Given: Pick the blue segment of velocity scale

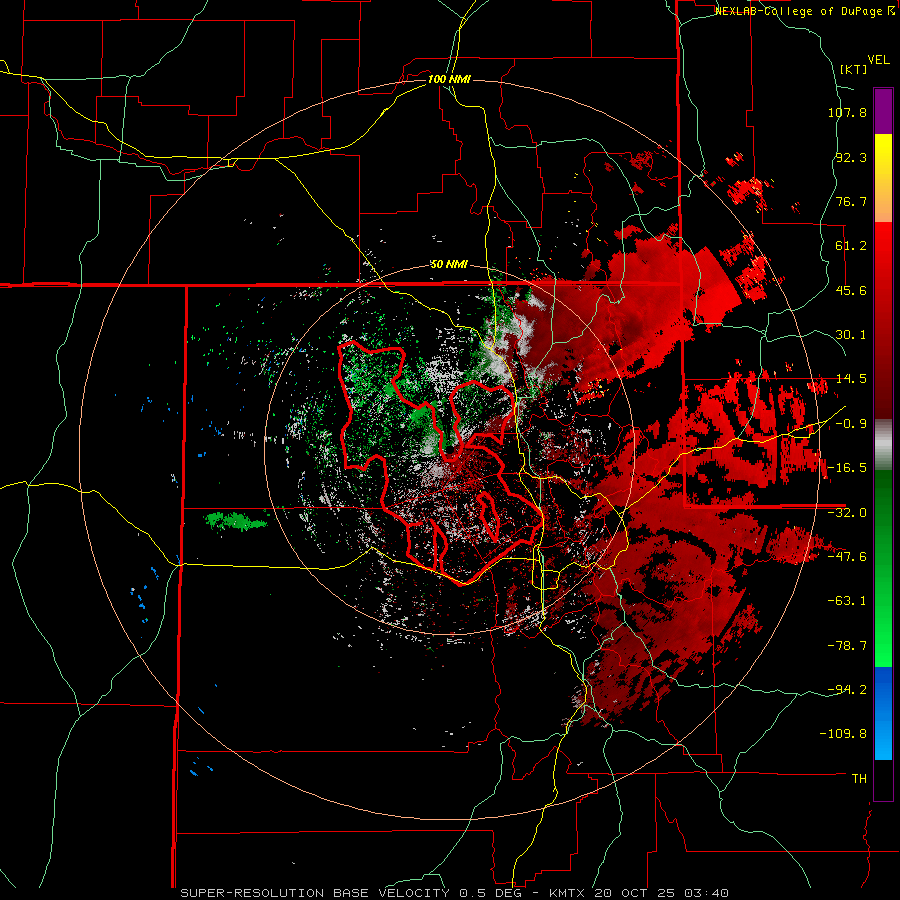Looking at the screenshot, I should click(883, 713).
